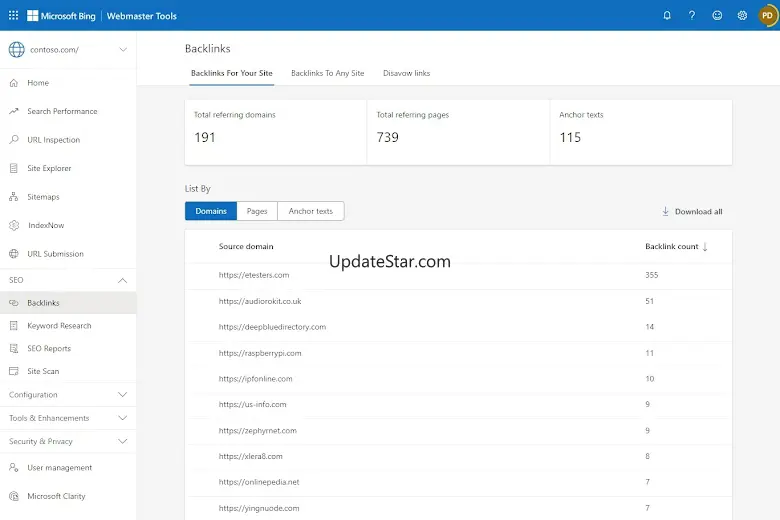Expand Security & Privacy section
Screen dimensions: 780x520
click(68, 441)
